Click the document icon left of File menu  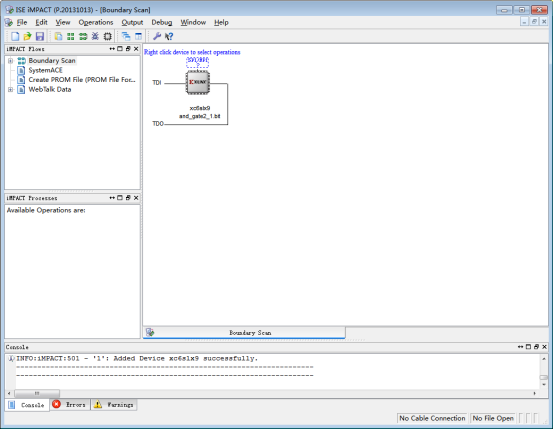coord(9,22)
